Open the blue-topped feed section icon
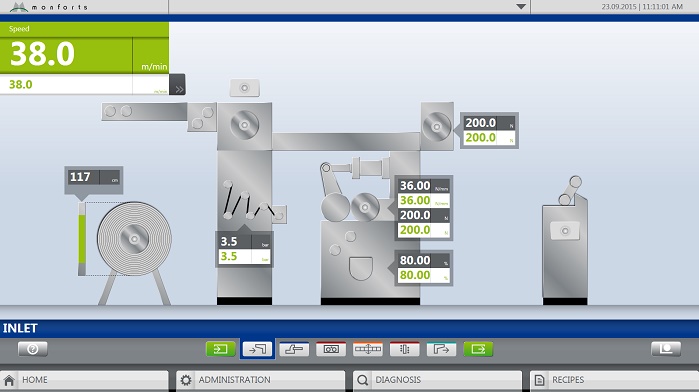This screenshot has width=699, height=392. tap(294, 349)
